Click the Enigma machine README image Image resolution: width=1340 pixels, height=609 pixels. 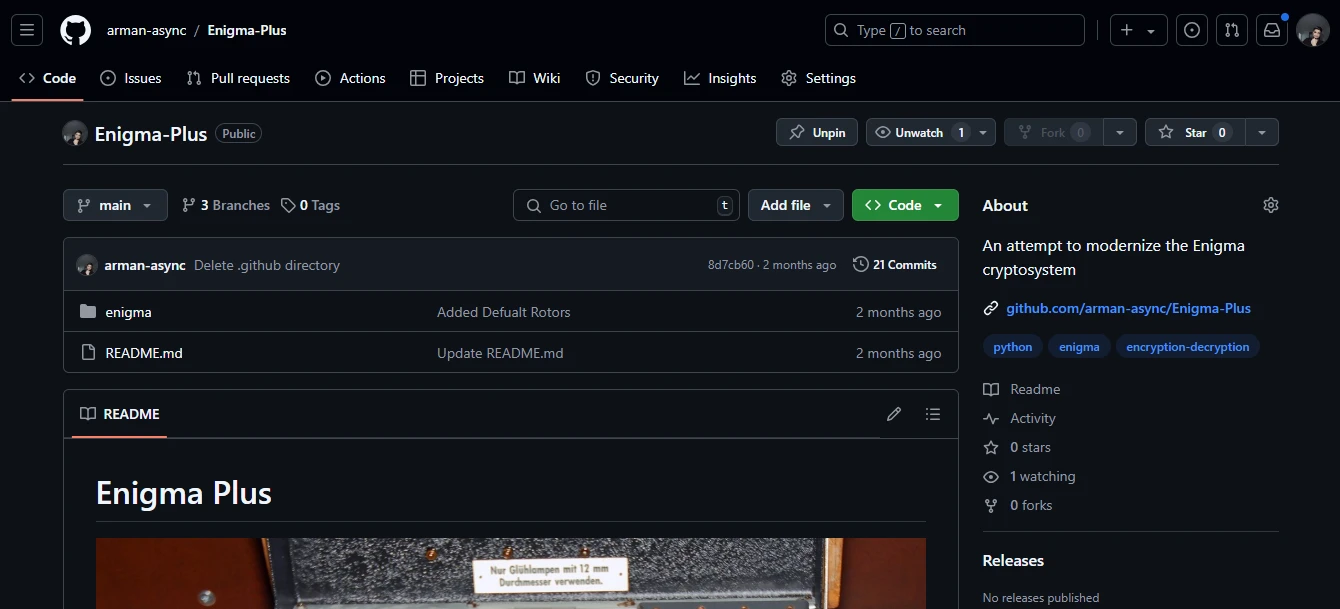[511, 574]
